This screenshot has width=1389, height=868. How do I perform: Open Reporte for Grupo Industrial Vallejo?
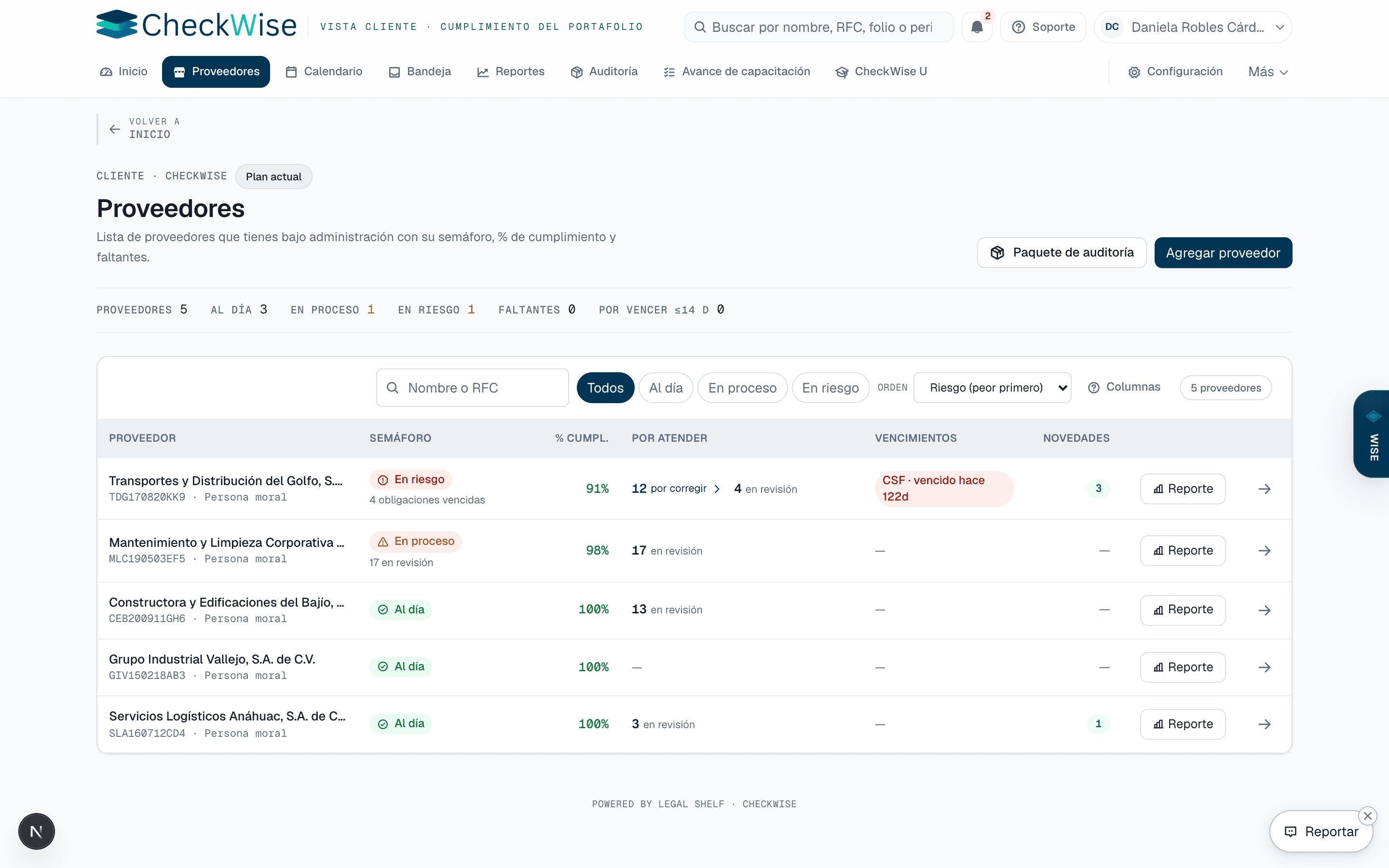(x=1183, y=667)
